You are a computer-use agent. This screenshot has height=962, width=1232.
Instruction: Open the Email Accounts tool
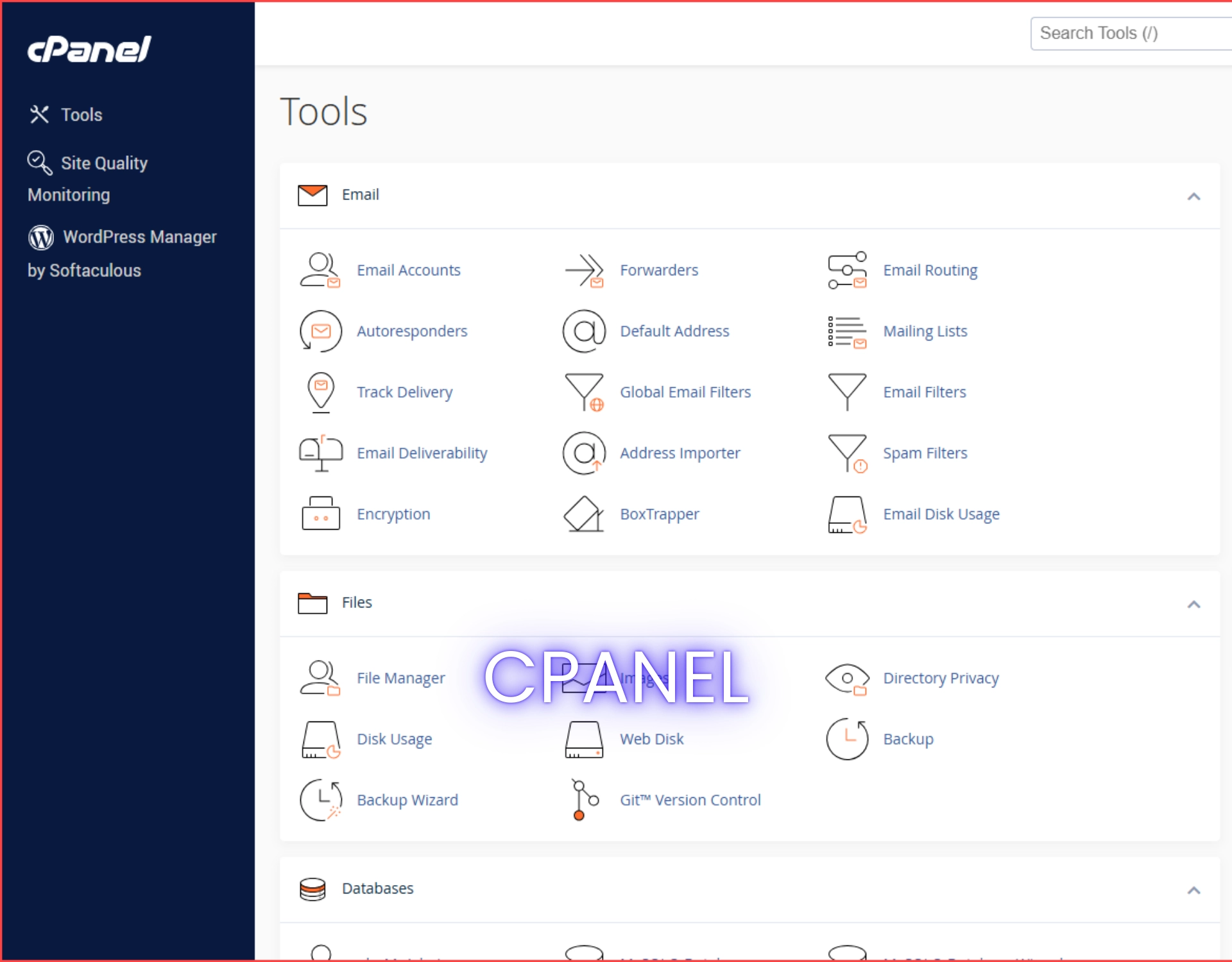(409, 270)
